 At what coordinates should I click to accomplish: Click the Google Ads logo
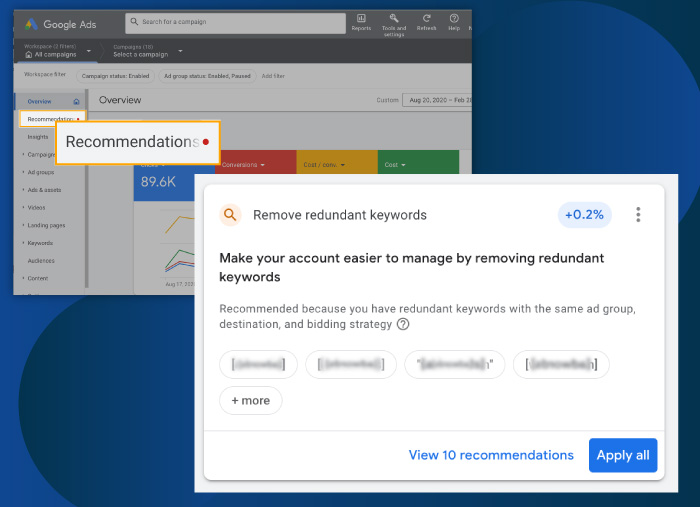(29, 24)
